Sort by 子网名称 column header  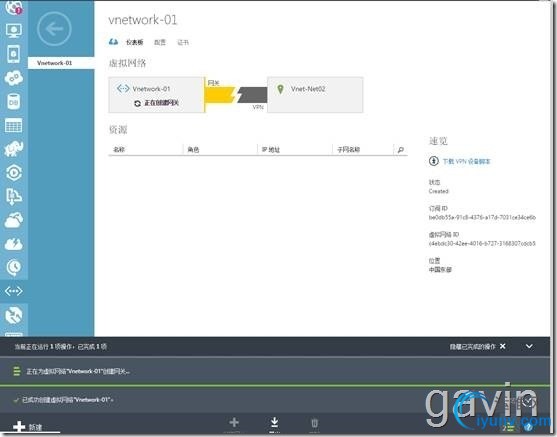pos(348,150)
